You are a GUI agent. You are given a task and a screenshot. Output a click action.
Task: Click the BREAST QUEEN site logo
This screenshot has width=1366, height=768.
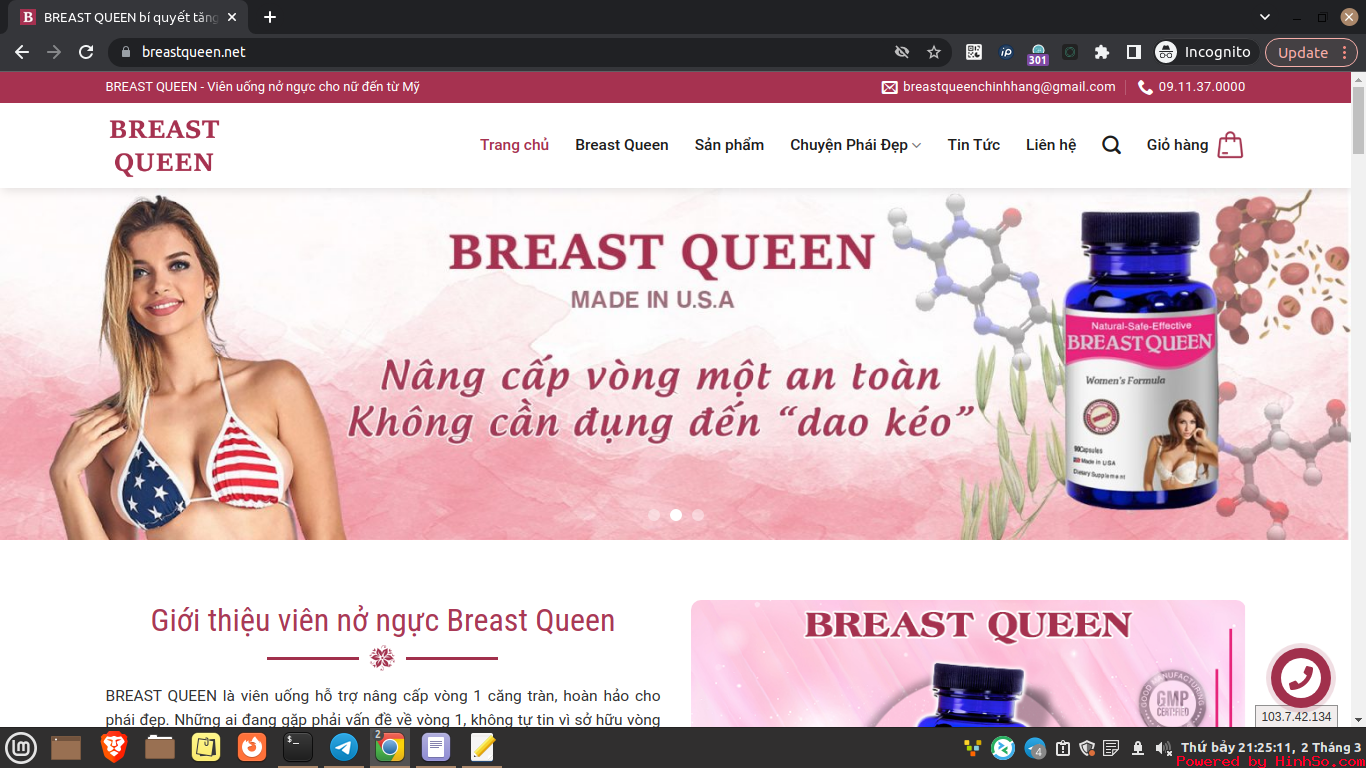pos(164,146)
